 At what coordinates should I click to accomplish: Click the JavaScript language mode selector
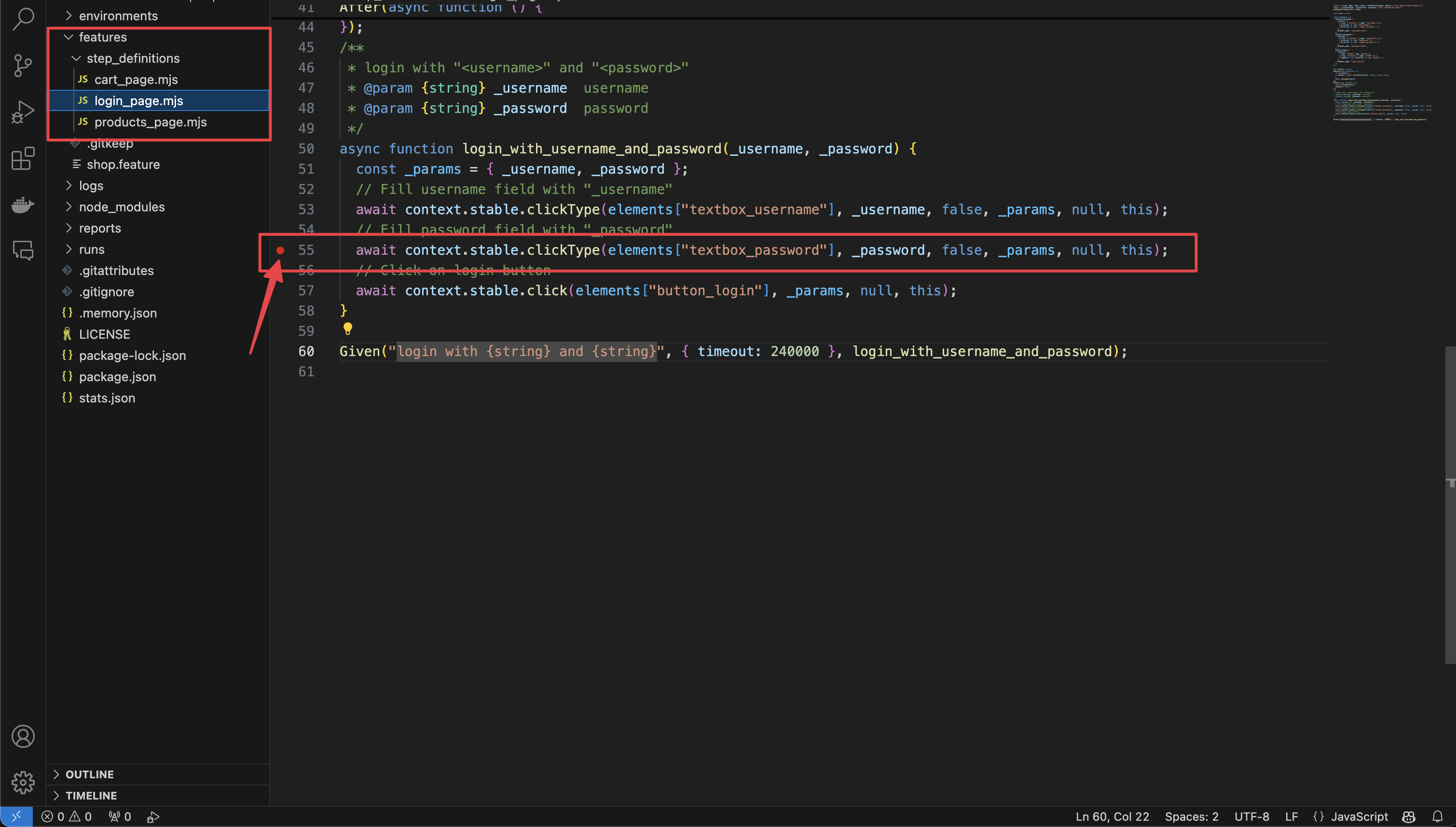1359,817
